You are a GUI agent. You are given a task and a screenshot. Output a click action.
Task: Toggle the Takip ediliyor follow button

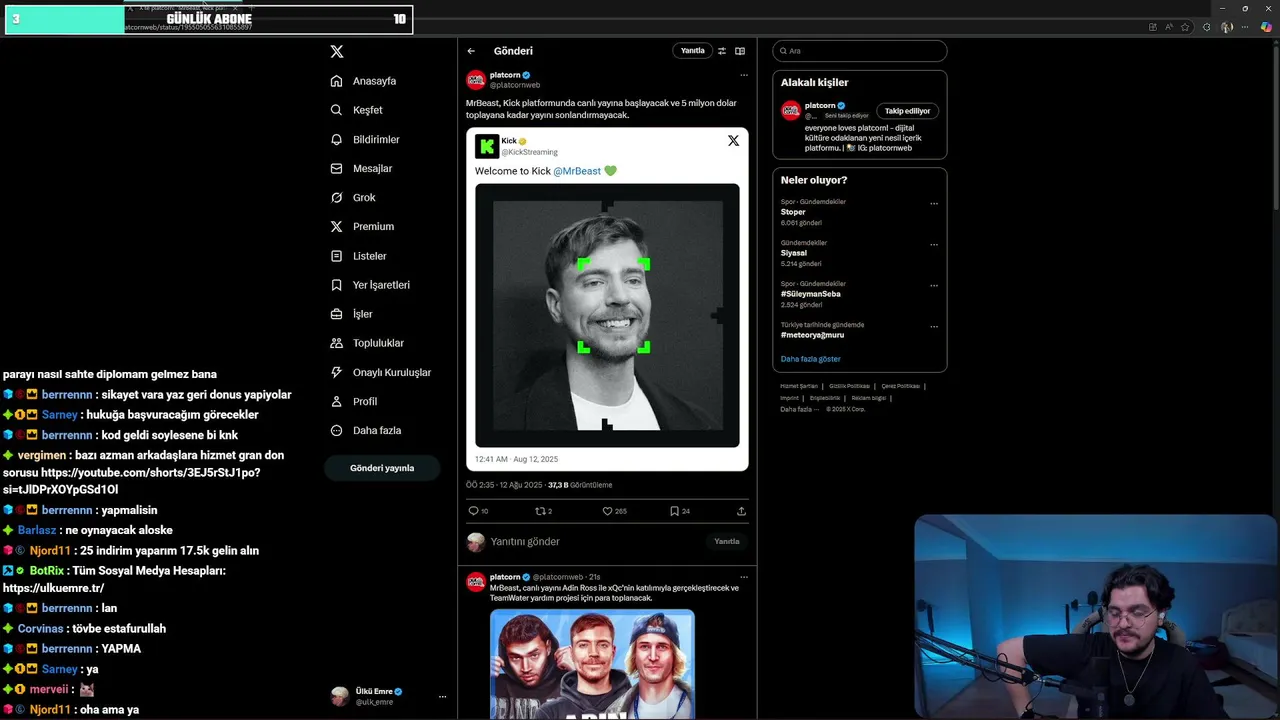click(907, 111)
